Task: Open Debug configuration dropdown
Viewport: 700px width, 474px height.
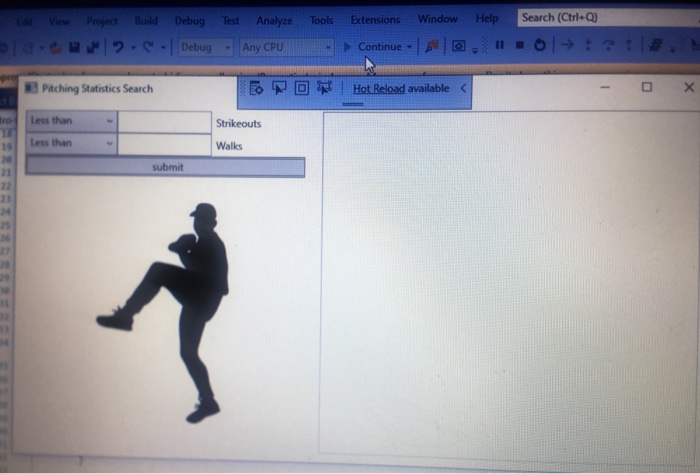Action: 206,47
